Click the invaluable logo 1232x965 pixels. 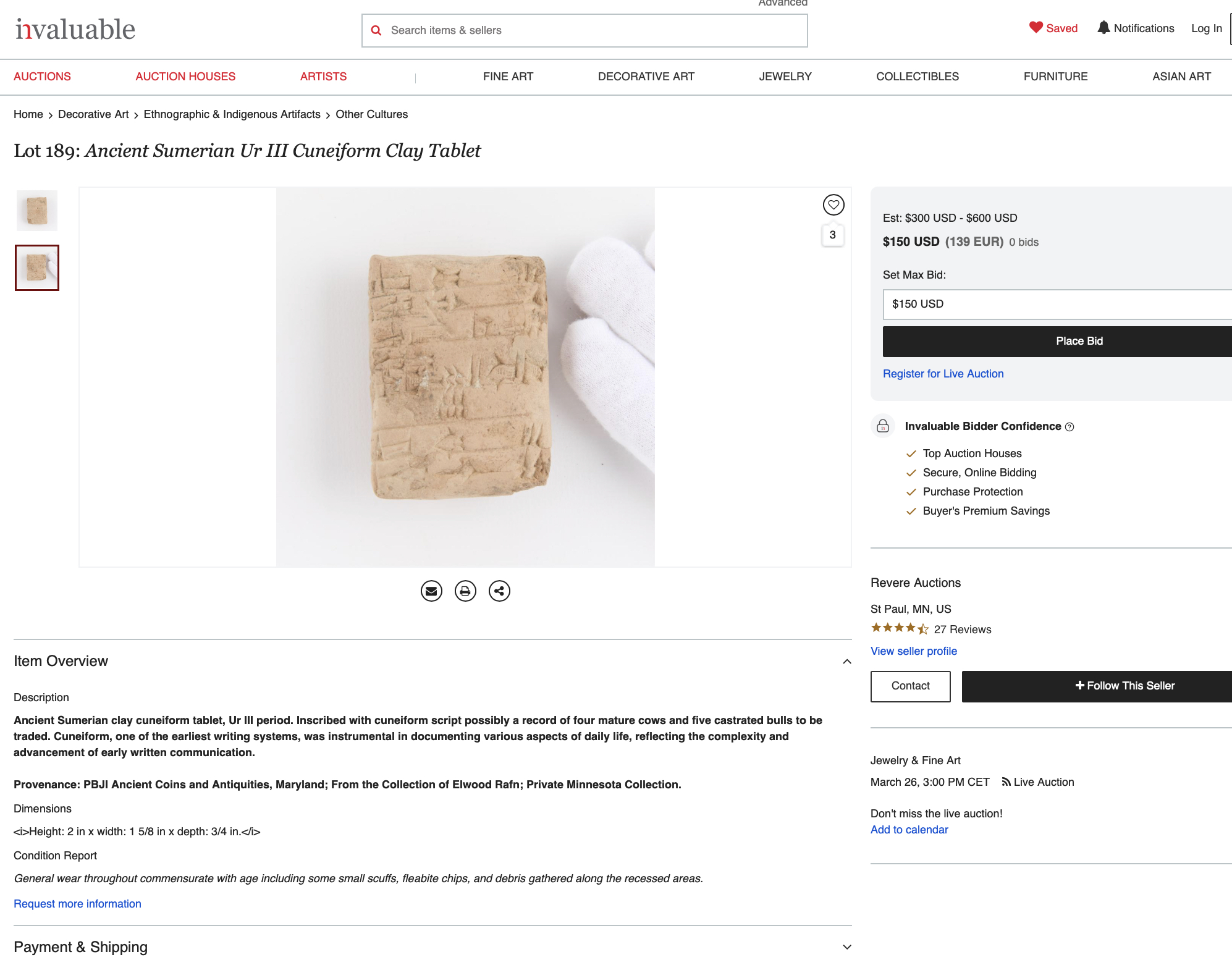pos(75,29)
